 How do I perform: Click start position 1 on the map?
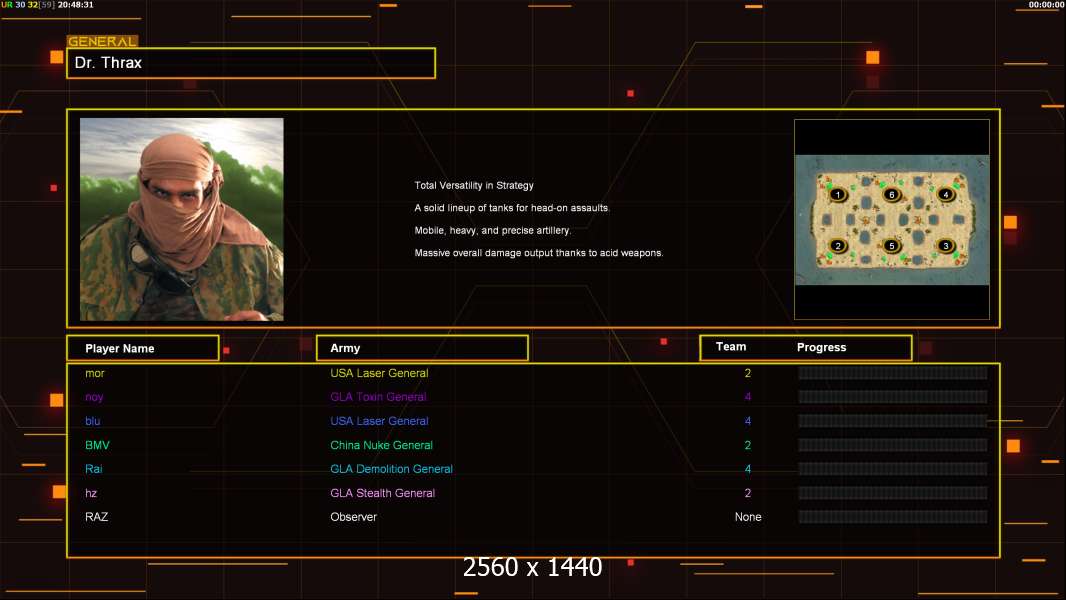click(x=838, y=194)
